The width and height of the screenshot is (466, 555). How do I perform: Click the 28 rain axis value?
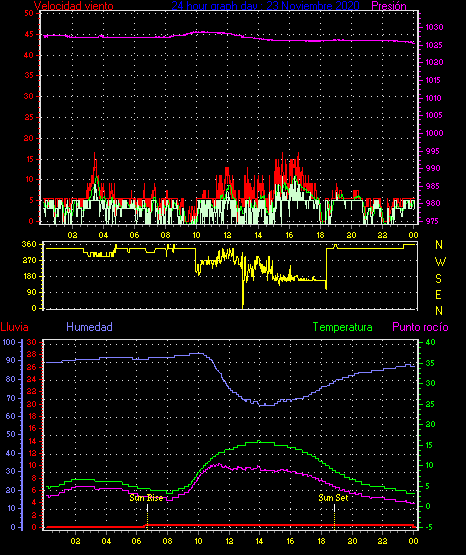(31, 354)
